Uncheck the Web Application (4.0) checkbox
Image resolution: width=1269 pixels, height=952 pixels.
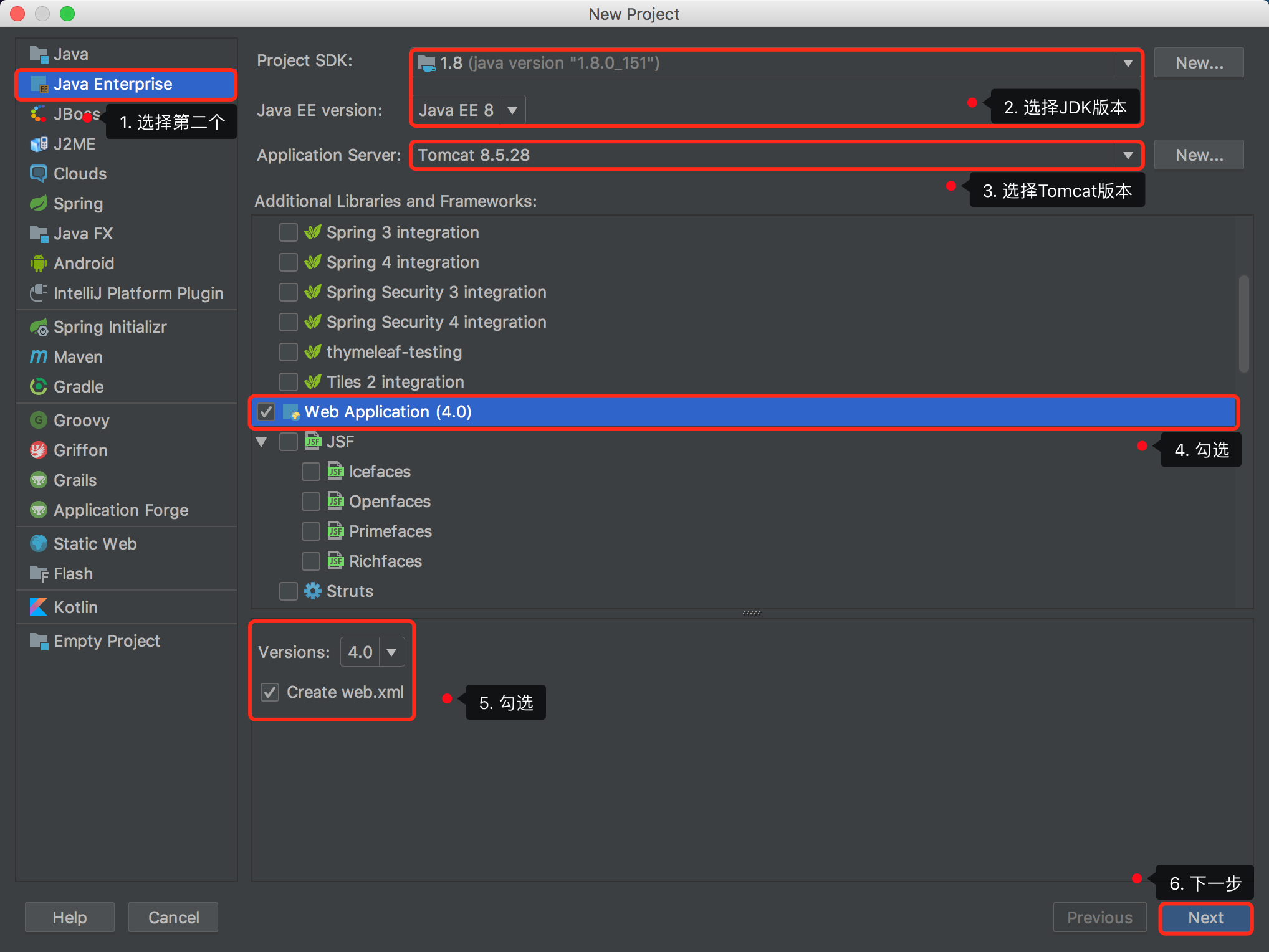click(266, 412)
